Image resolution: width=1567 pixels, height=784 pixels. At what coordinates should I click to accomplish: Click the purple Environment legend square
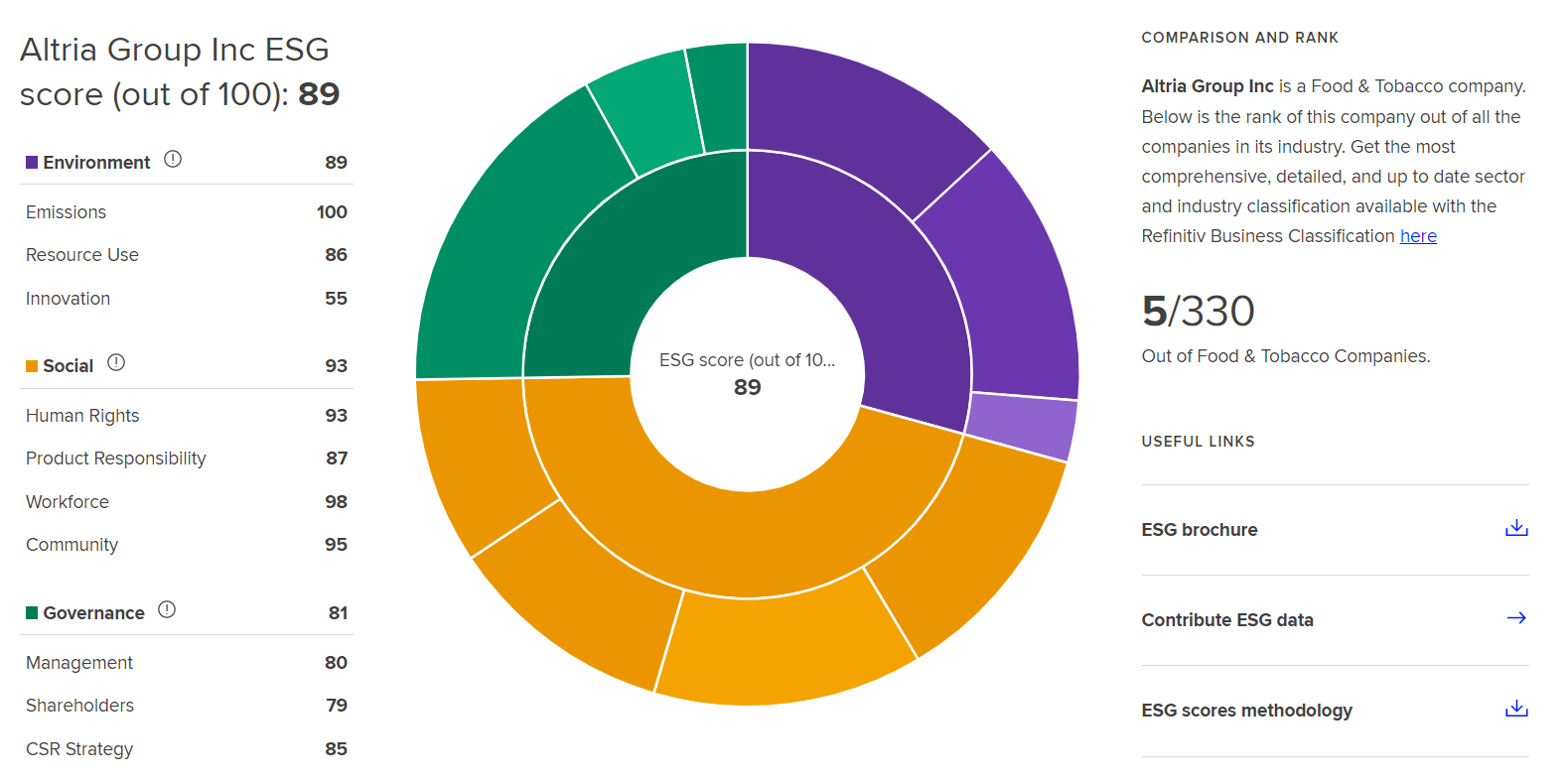click(x=32, y=162)
